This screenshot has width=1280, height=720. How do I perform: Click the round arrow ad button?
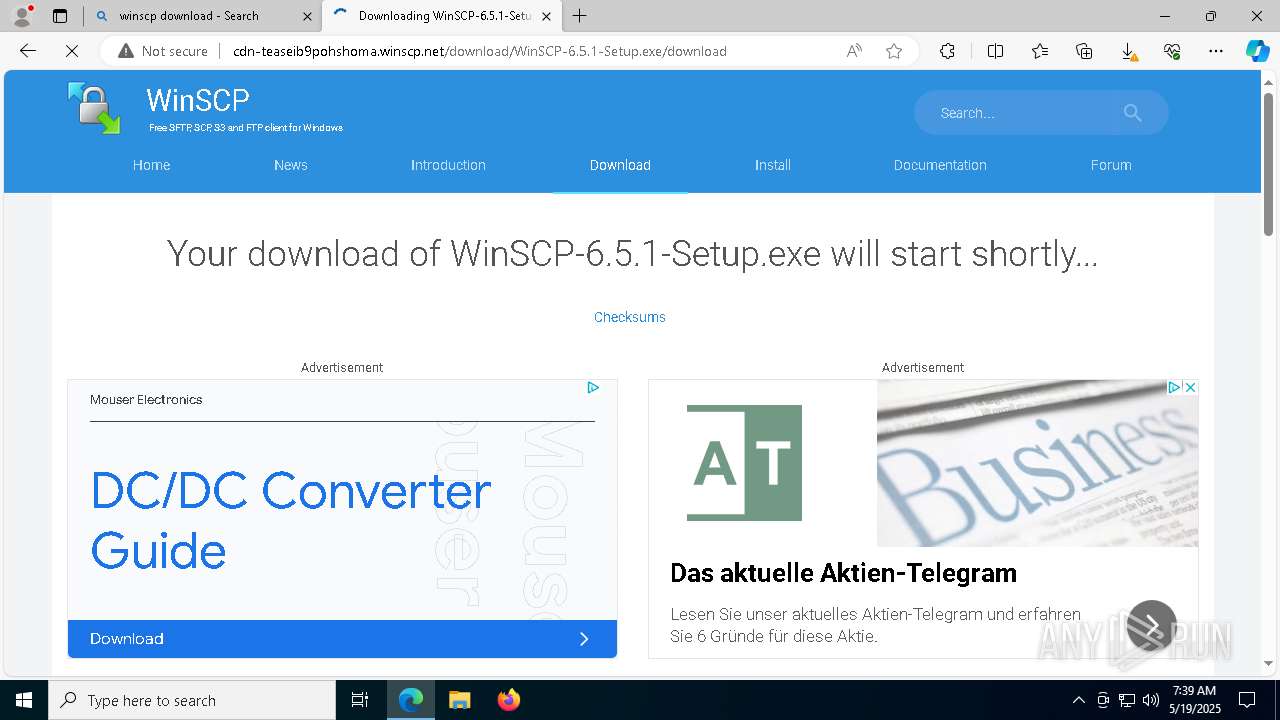pos(1152,626)
